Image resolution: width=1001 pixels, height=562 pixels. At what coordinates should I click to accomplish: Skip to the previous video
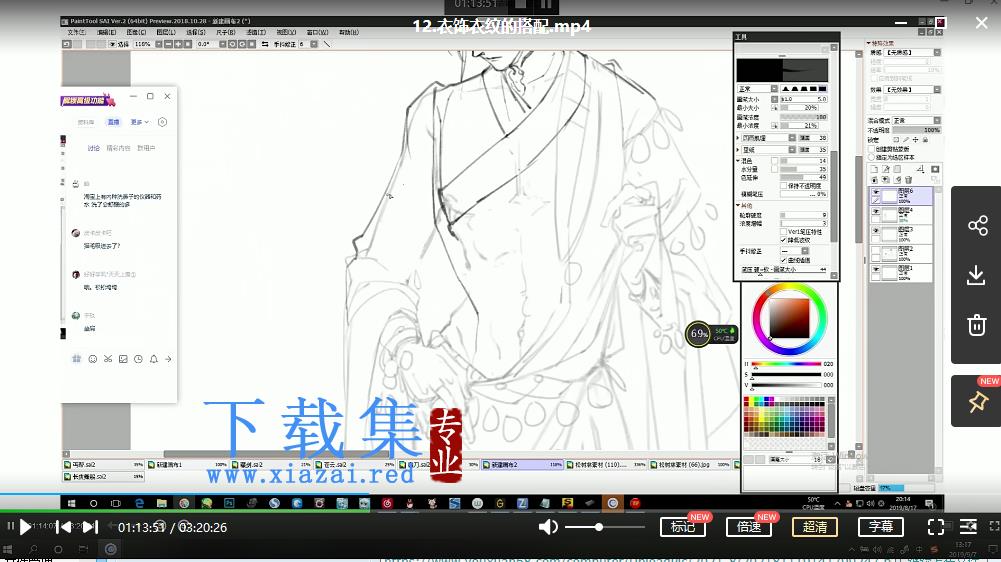point(64,527)
